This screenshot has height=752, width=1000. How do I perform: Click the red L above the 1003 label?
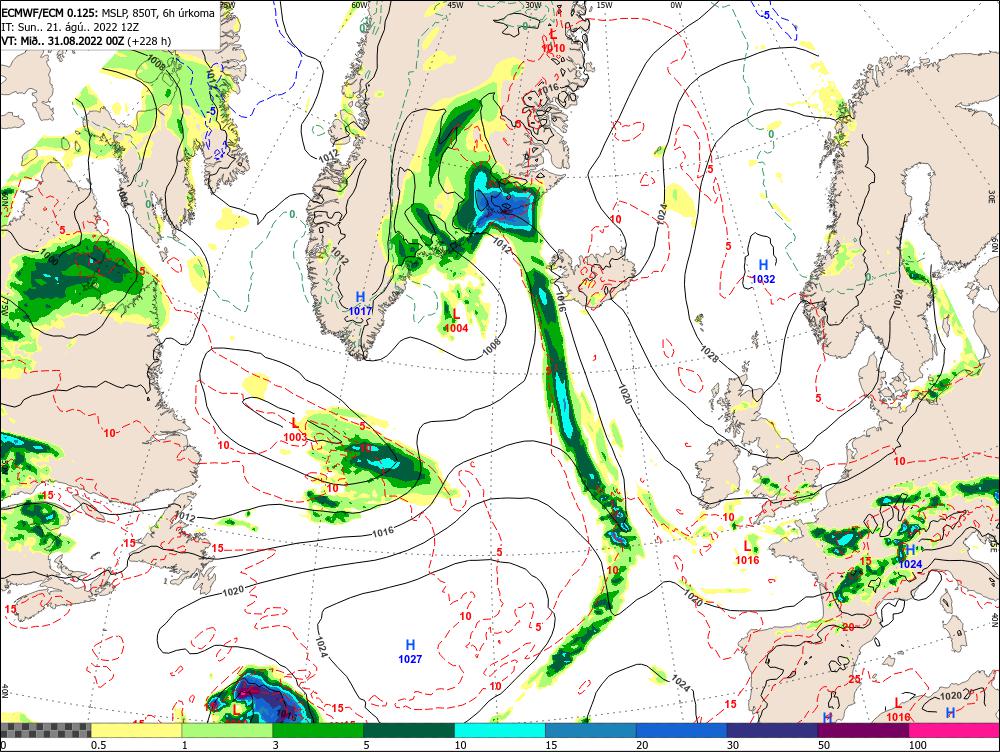(295, 423)
